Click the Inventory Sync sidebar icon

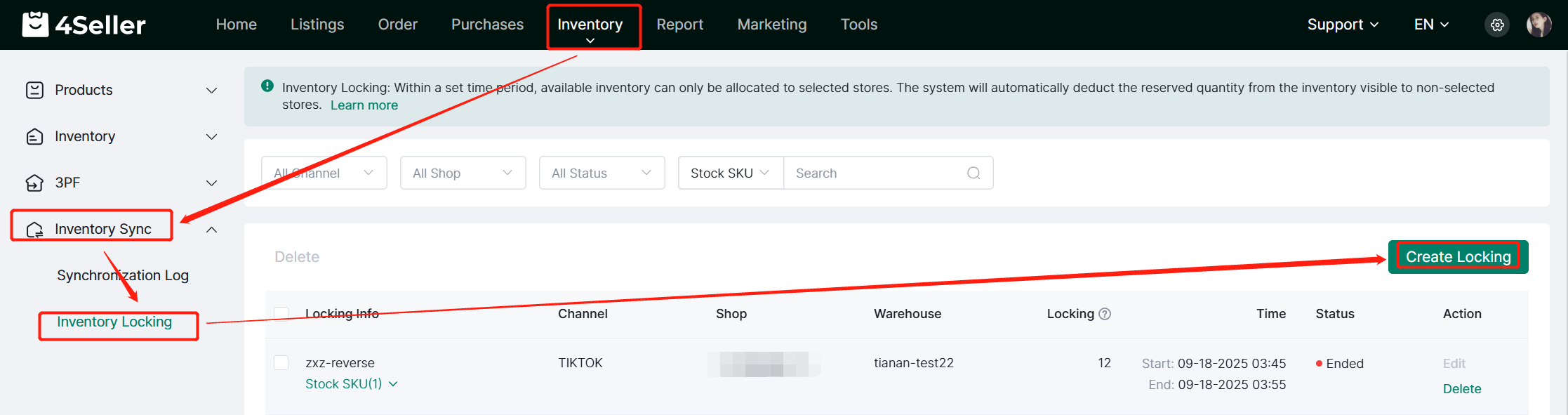click(x=34, y=230)
